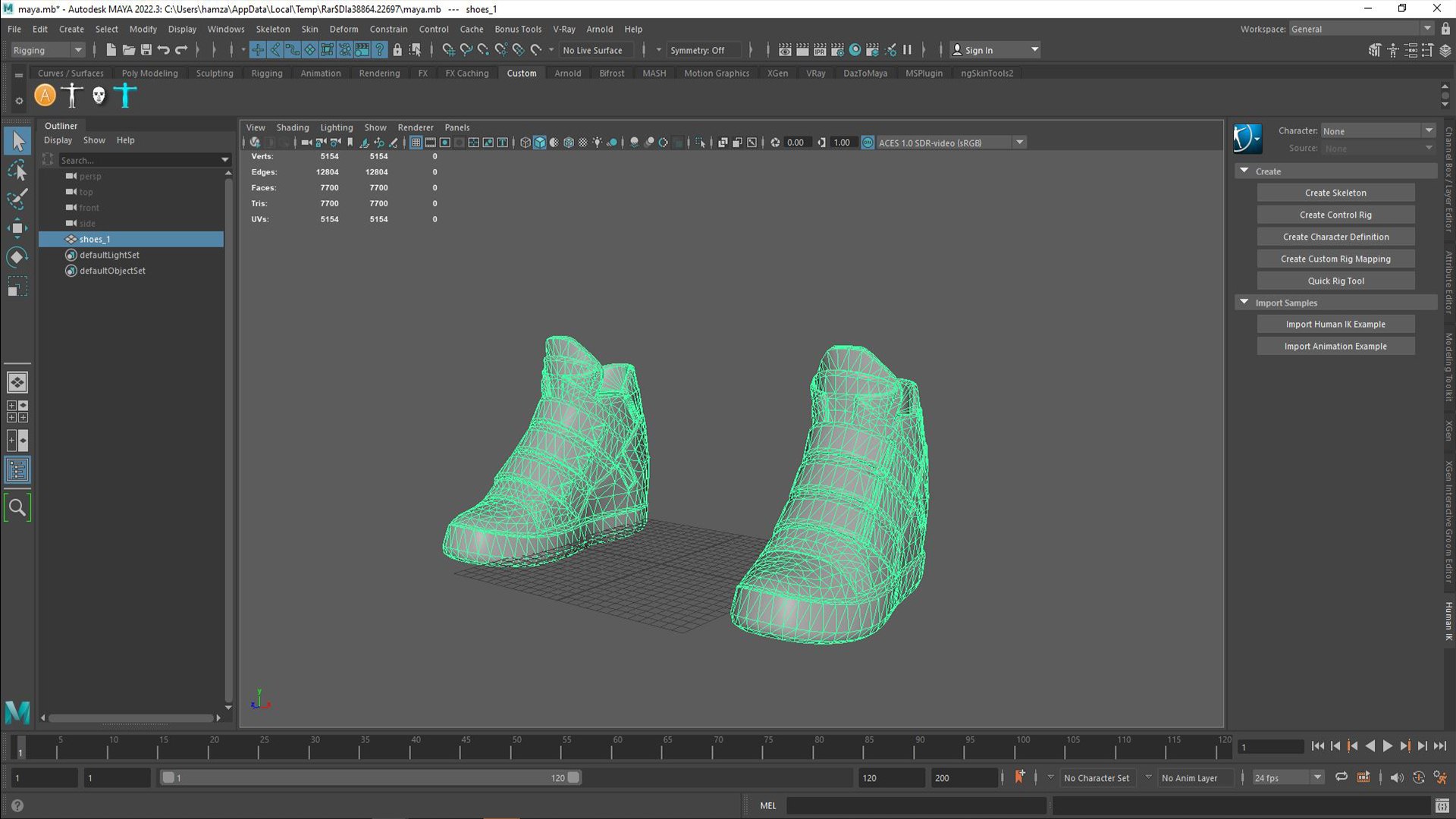Click the Redo arrow icon

181,50
